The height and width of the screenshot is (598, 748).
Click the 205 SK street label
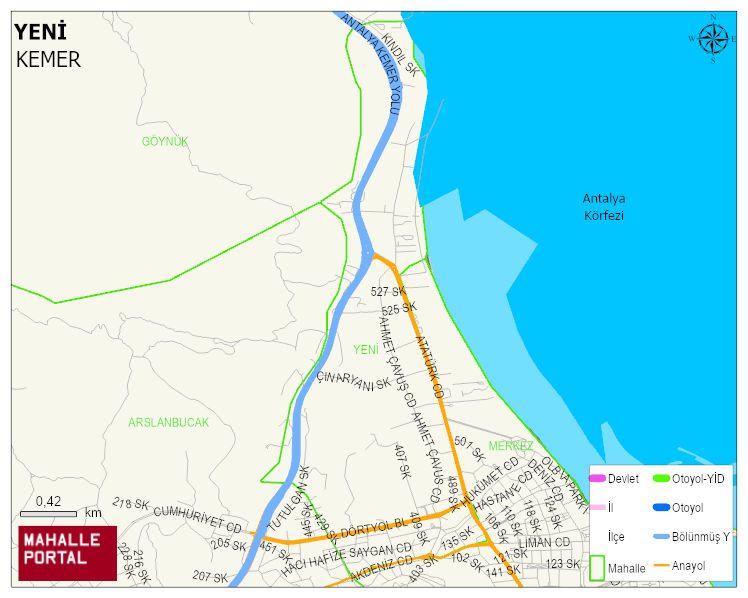229,544
